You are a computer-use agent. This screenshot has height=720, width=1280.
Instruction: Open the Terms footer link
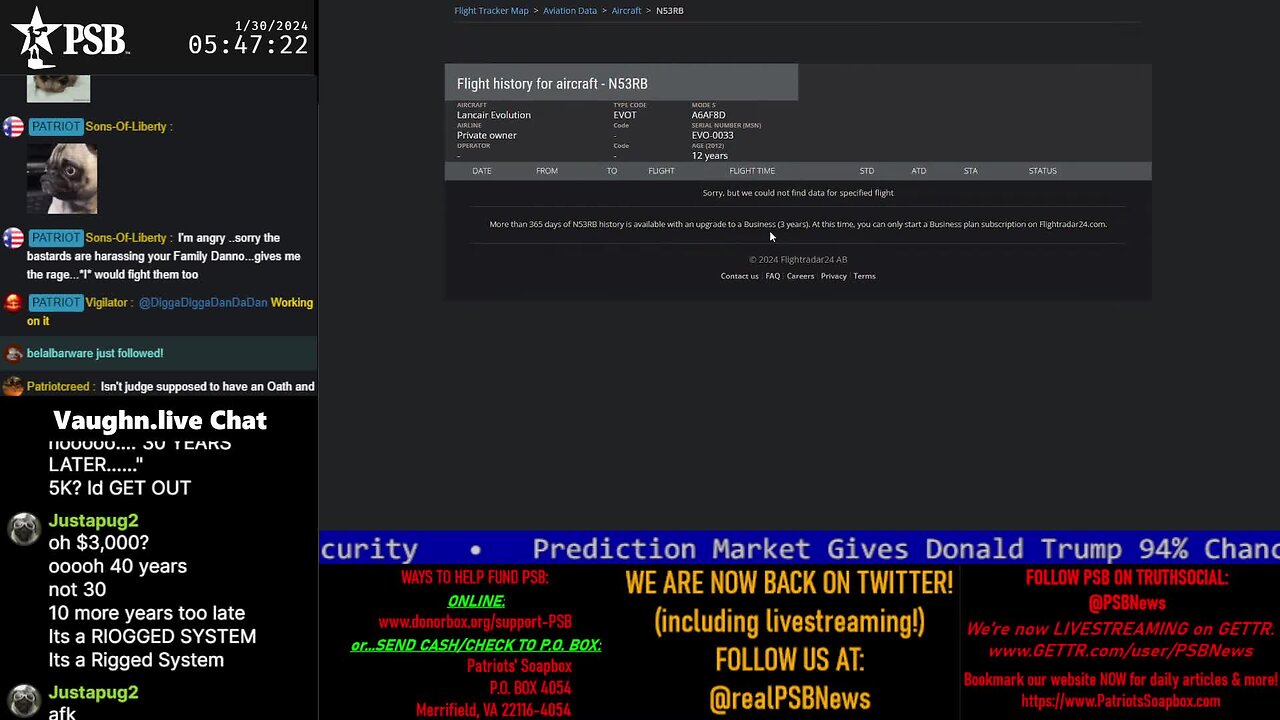[864, 276]
